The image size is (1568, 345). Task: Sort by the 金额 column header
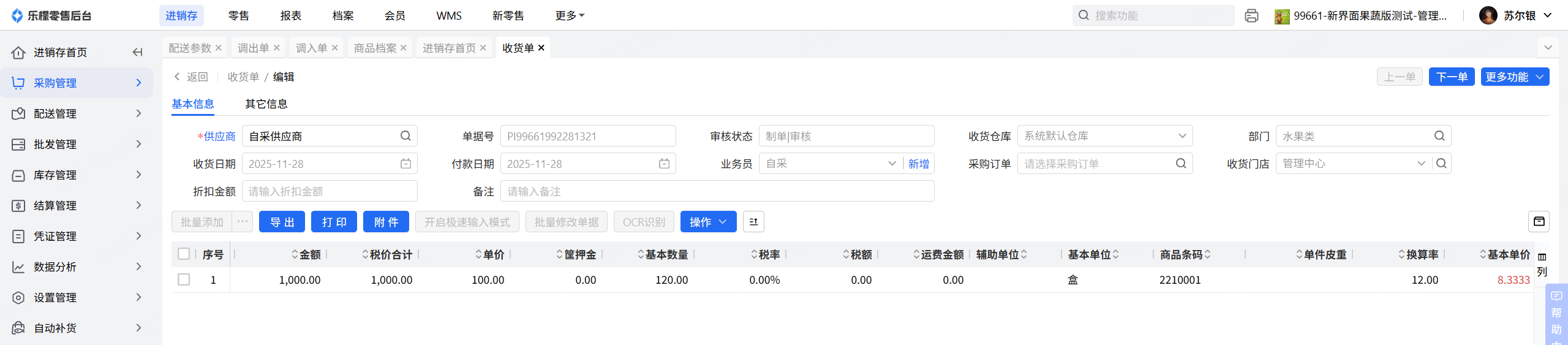(x=306, y=254)
